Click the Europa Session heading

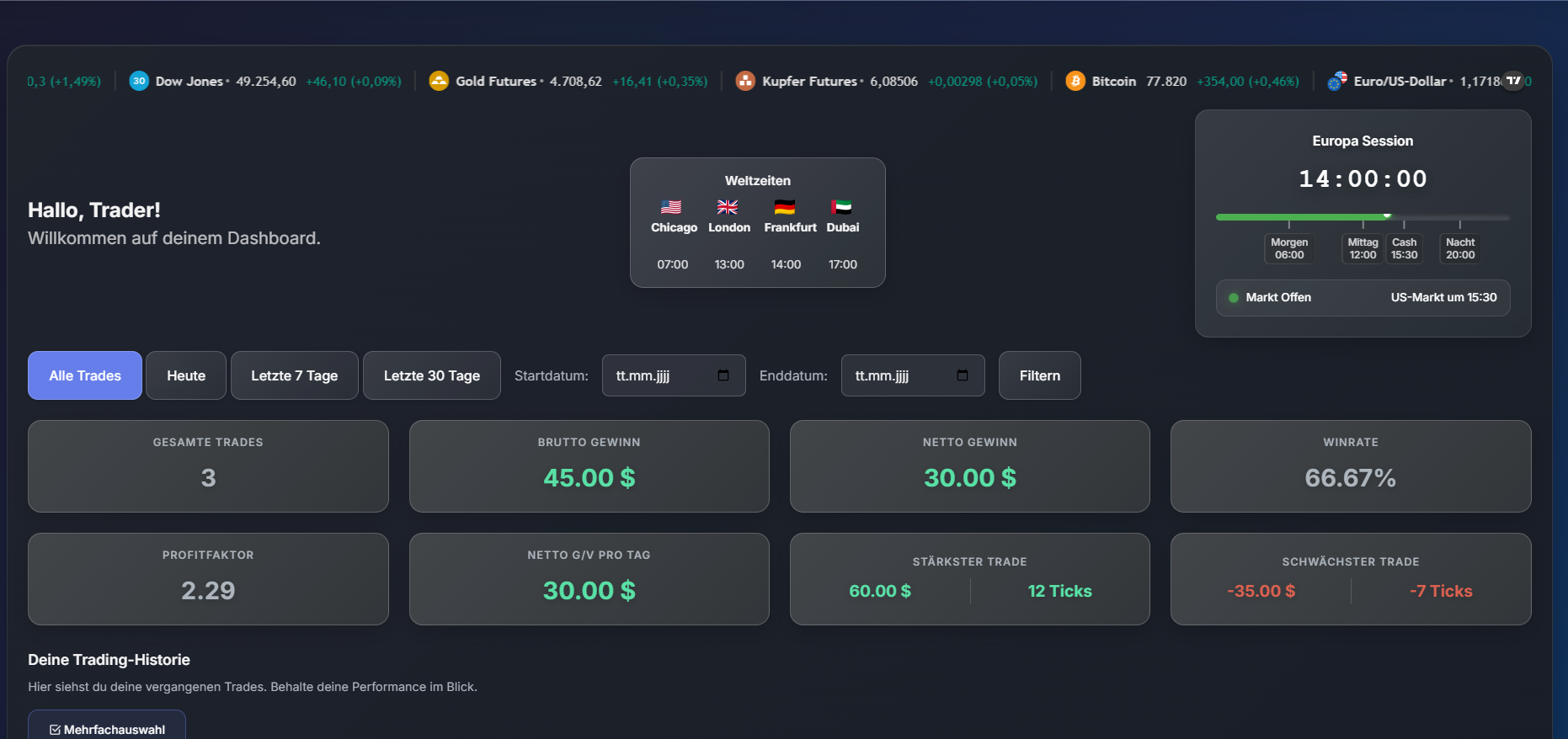[1363, 141]
